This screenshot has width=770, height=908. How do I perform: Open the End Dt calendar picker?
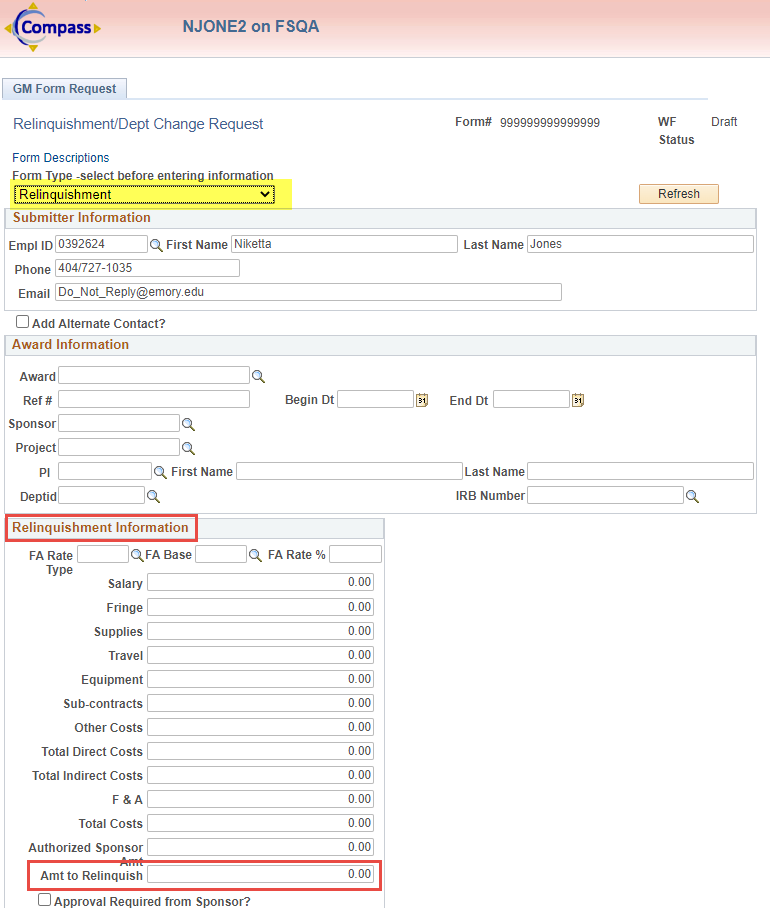coord(578,400)
